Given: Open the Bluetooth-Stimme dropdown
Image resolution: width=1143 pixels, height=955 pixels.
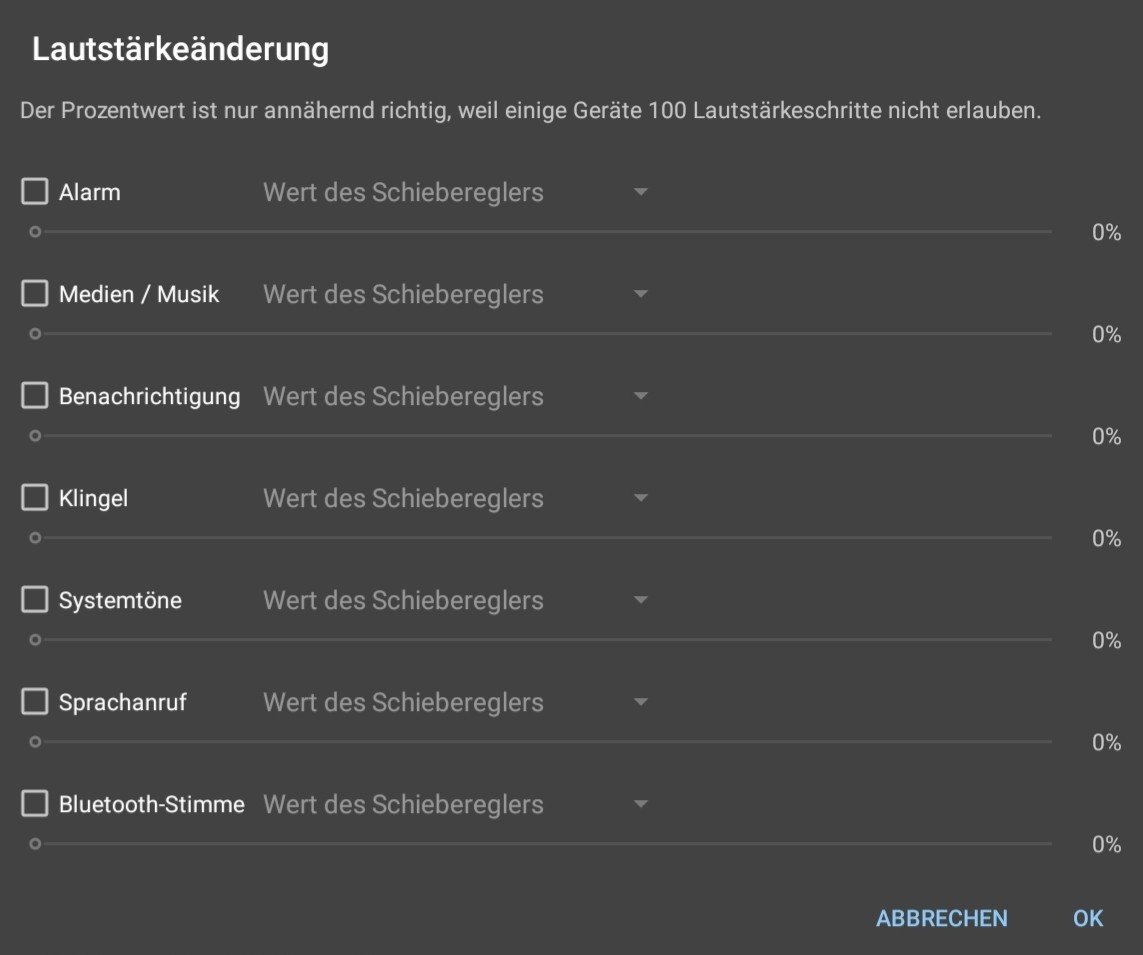Looking at the screenshot, I should pyautogui.click(x=456, y=804).
